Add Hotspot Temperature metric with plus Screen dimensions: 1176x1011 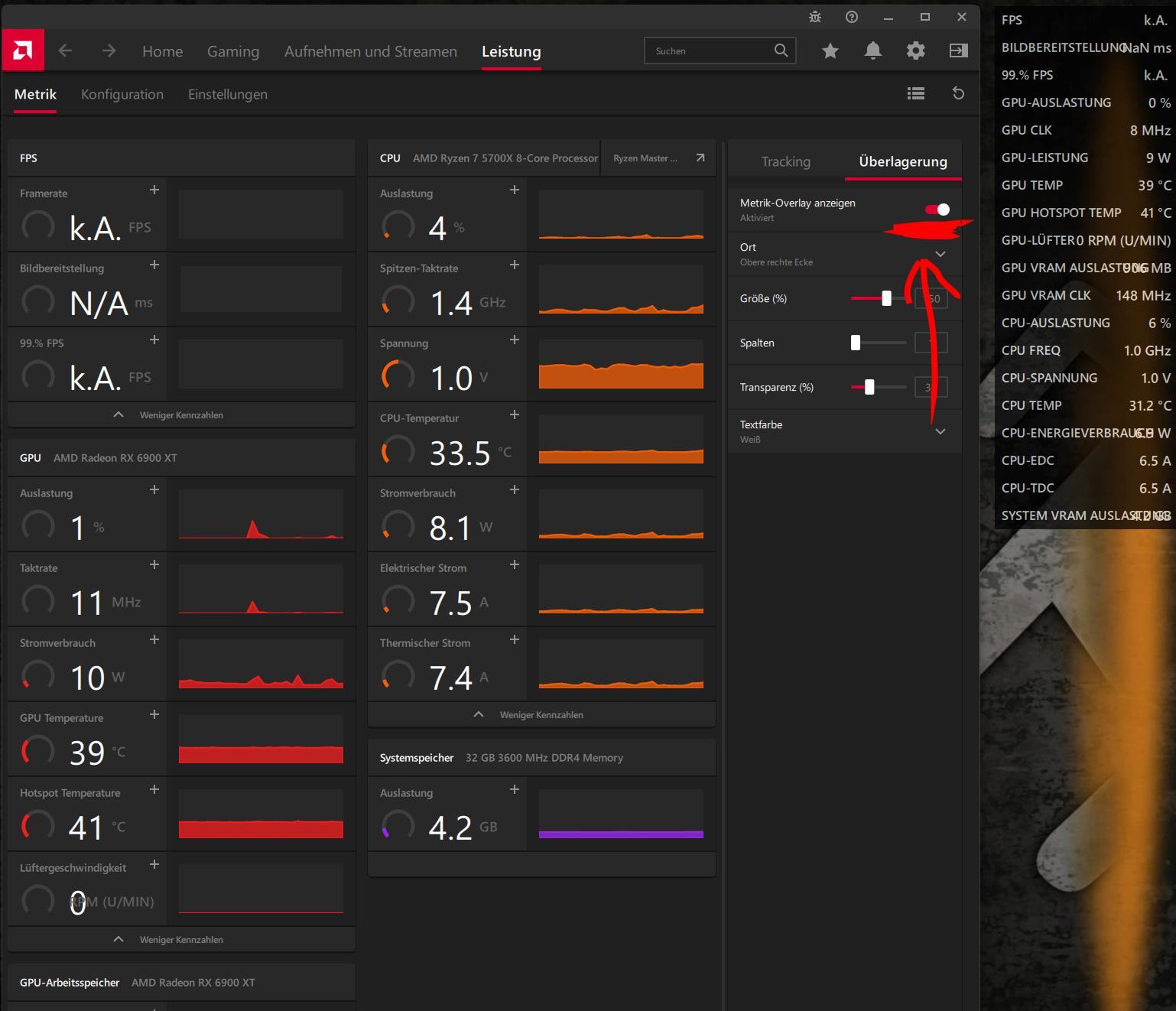click(154, 789)
